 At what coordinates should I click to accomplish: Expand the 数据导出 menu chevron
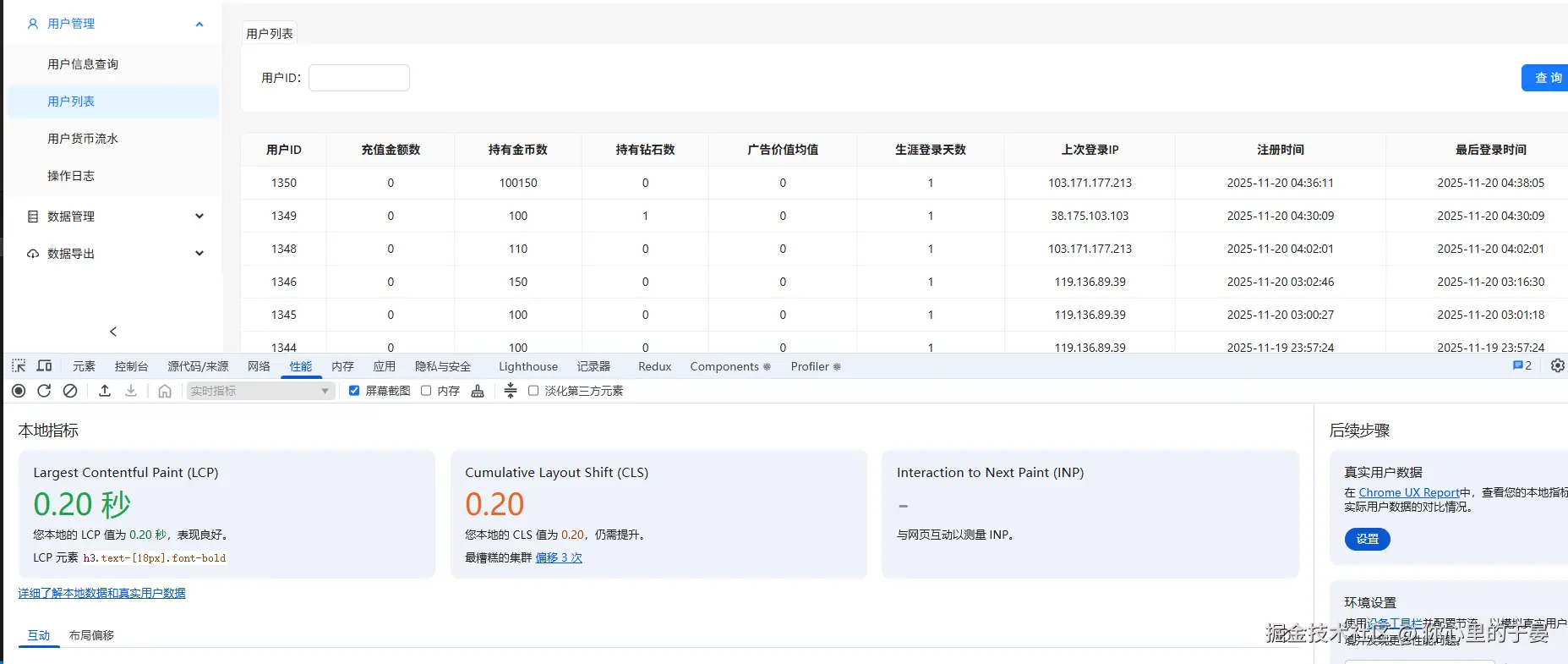[x=199, y=254]
